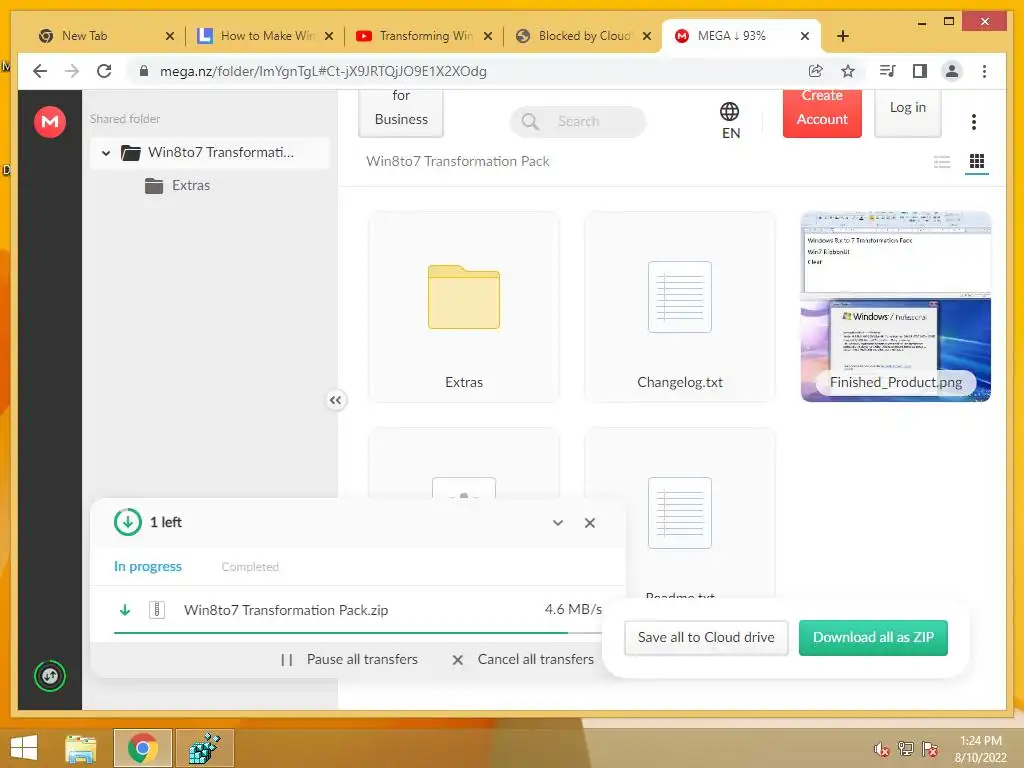The image size is (1024, 768).
Task: Open the Chrome three-dot menu
Action: (x=984, y=71)
